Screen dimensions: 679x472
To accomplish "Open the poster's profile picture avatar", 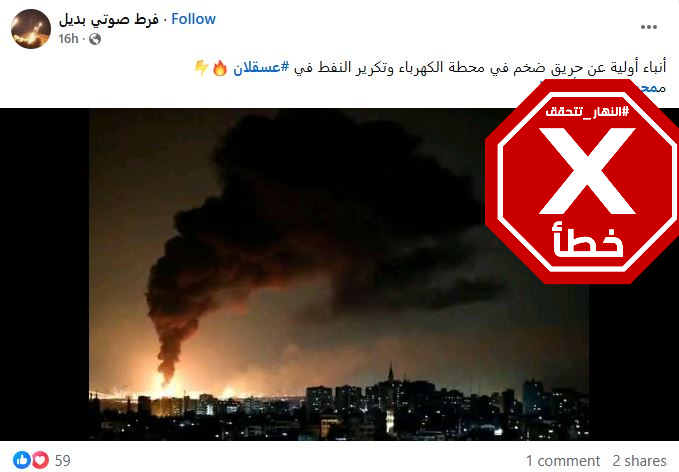I will tap(31, 29).
